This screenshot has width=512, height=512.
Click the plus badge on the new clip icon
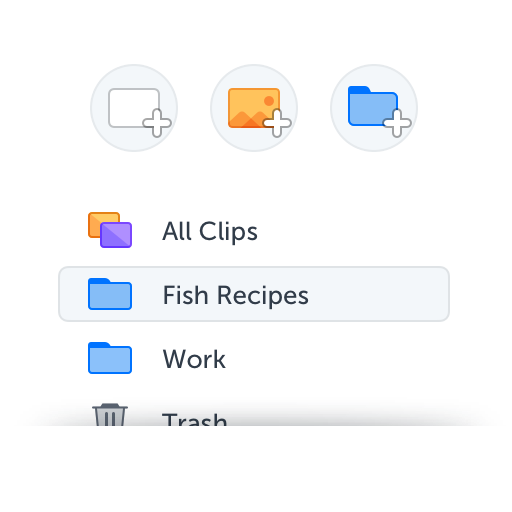(157, 123)
